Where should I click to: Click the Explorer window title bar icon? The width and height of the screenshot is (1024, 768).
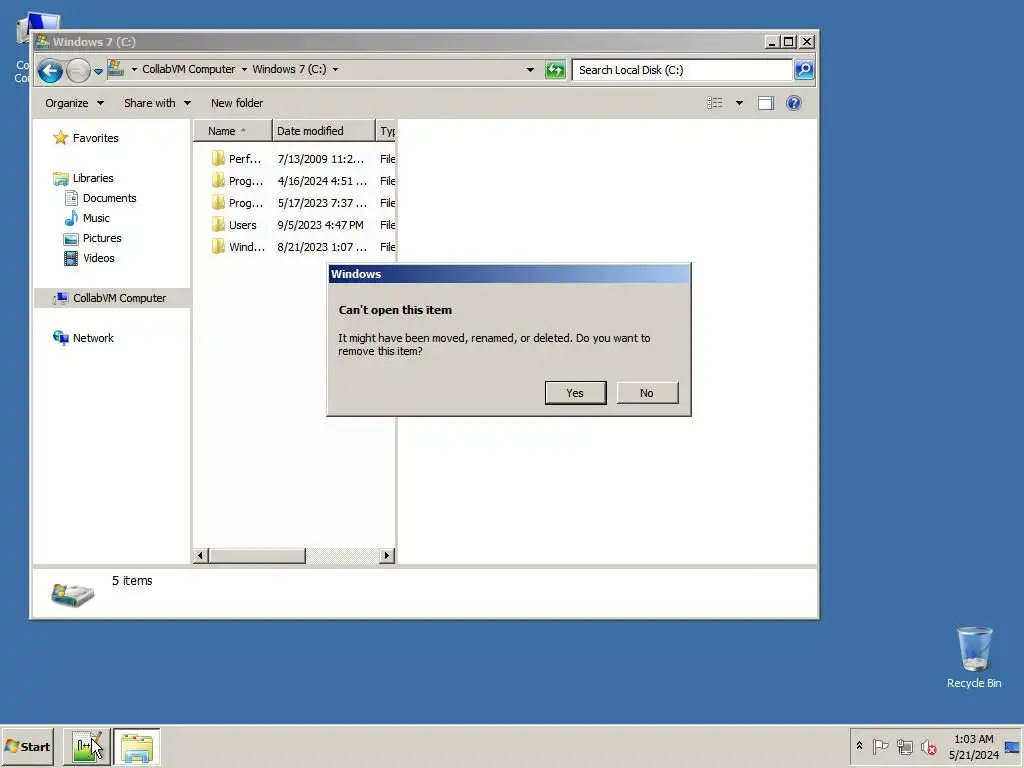tap(43, 42)
